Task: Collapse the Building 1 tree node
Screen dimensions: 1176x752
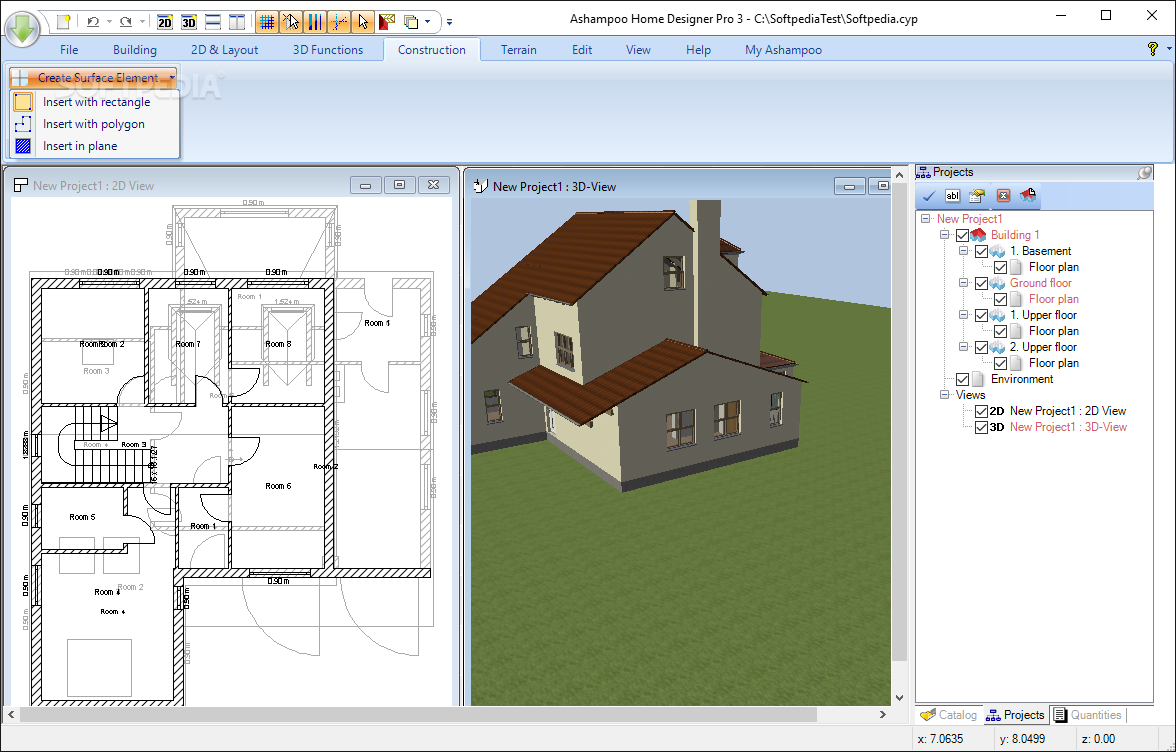Action: pyautogui.click(x=945, y=234)
